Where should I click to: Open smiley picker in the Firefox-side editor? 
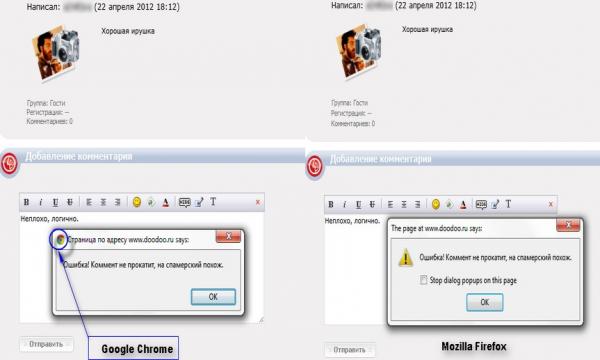pos(435,204)
